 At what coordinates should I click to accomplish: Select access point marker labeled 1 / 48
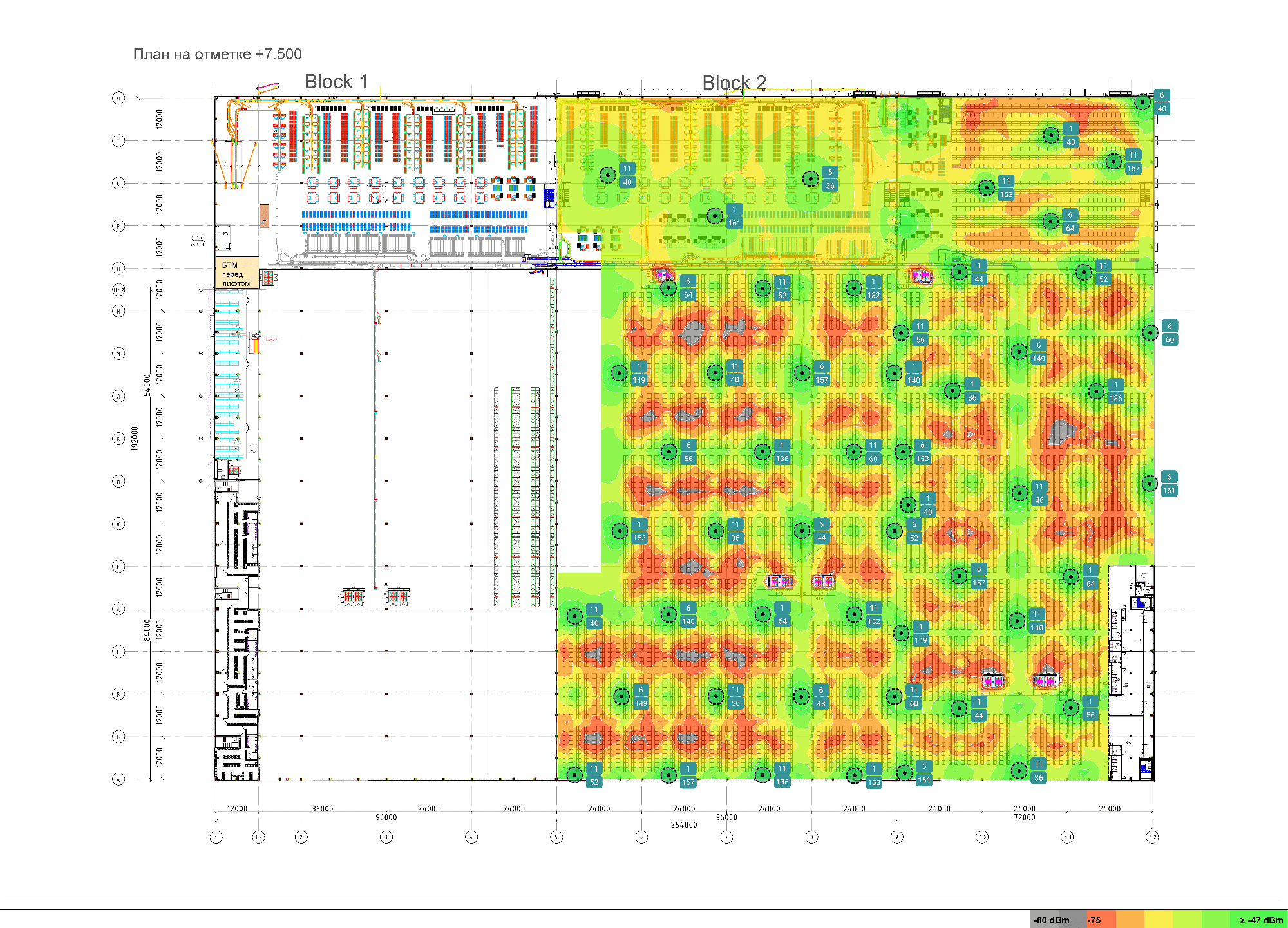point(1051,135)
